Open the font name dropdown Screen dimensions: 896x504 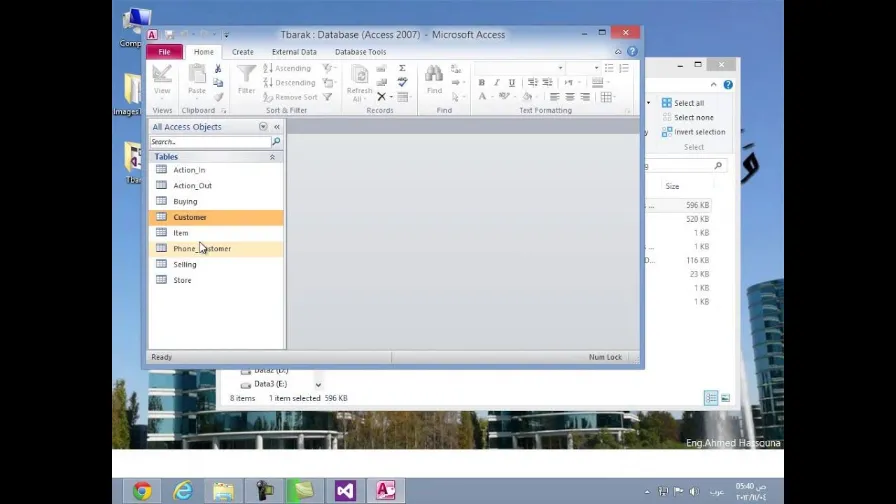(x=560, y=68)
